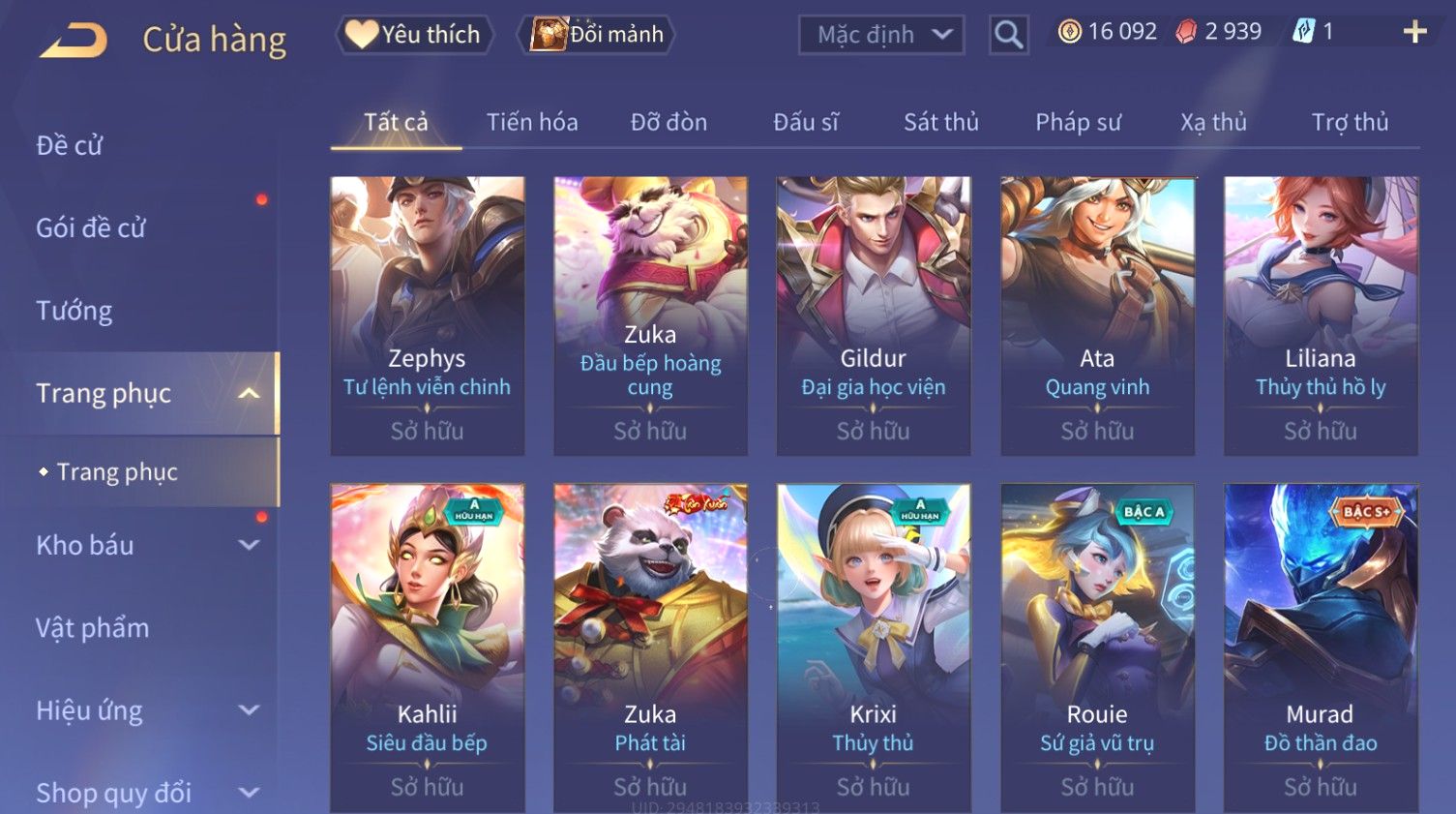Open Yêu thích heart favorites
1456x814 pixels.
coord(414,35)
